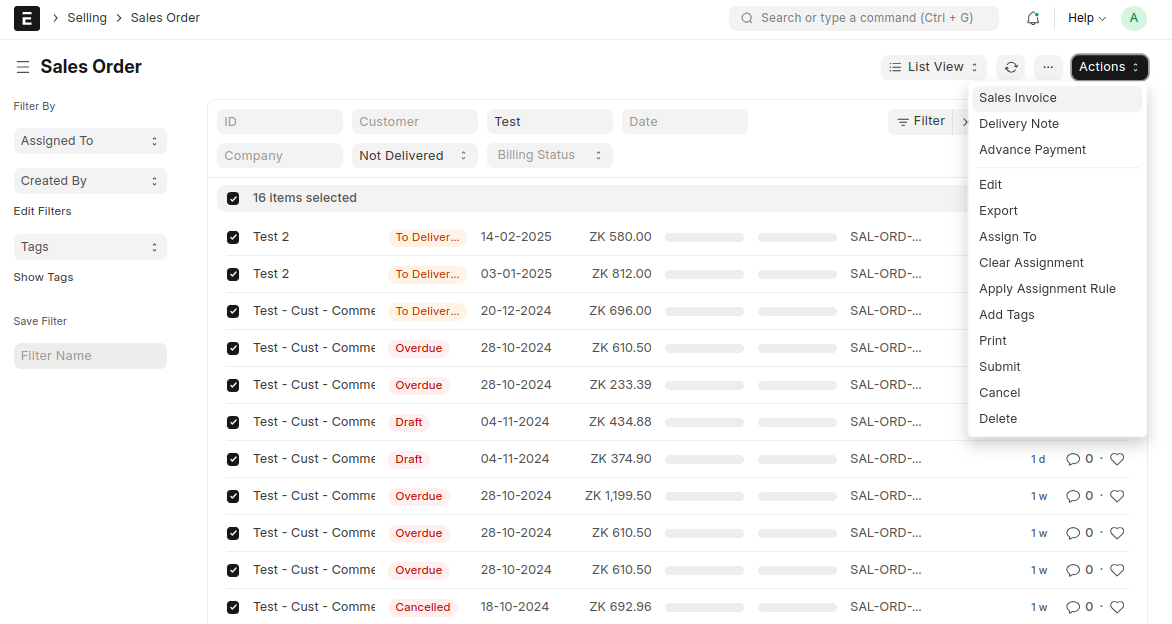Viewport: 1172px width, 624px height.
Task: Click the Edit Filters link
Action: pos(43,211)
